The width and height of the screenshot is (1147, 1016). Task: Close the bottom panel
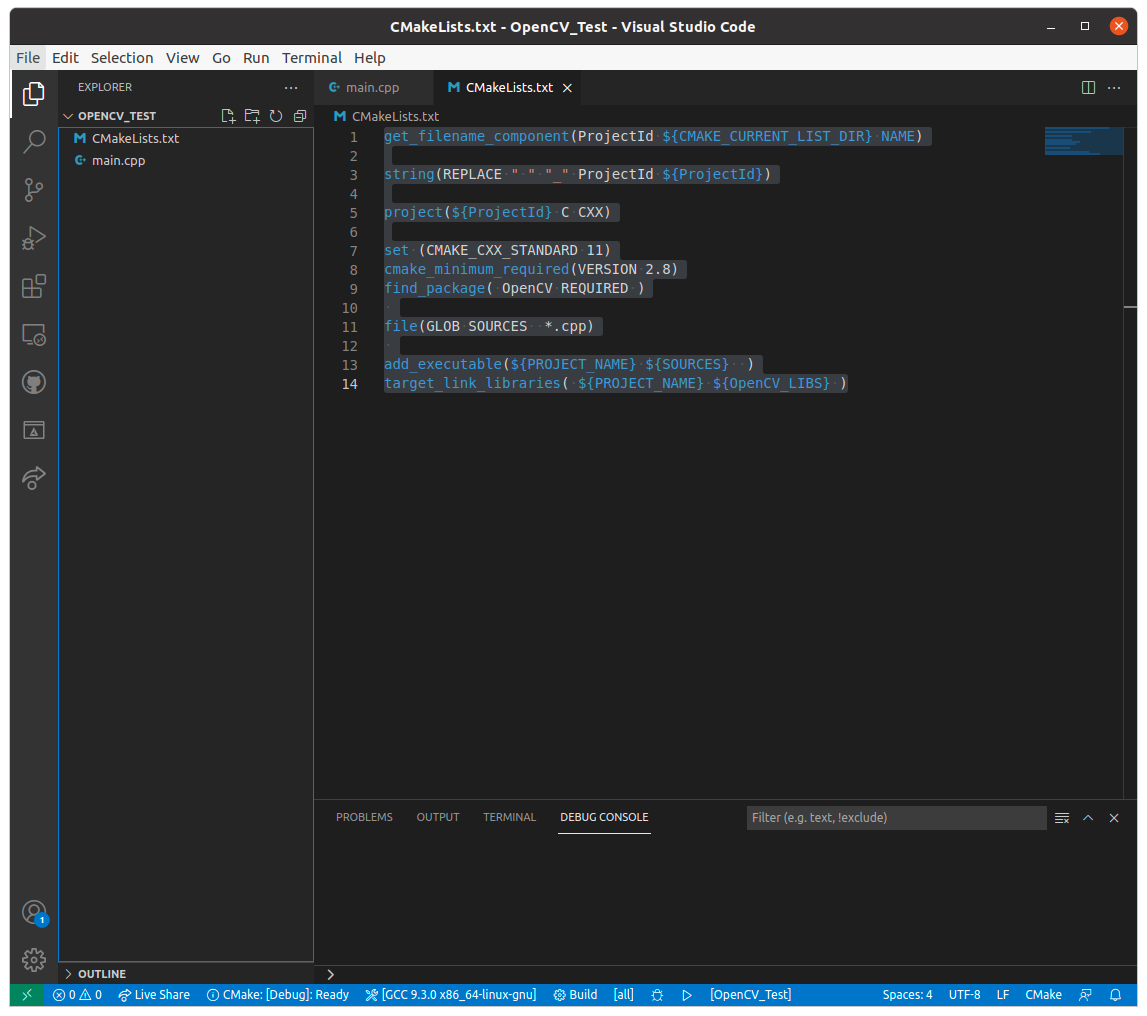click(1114, 818)
